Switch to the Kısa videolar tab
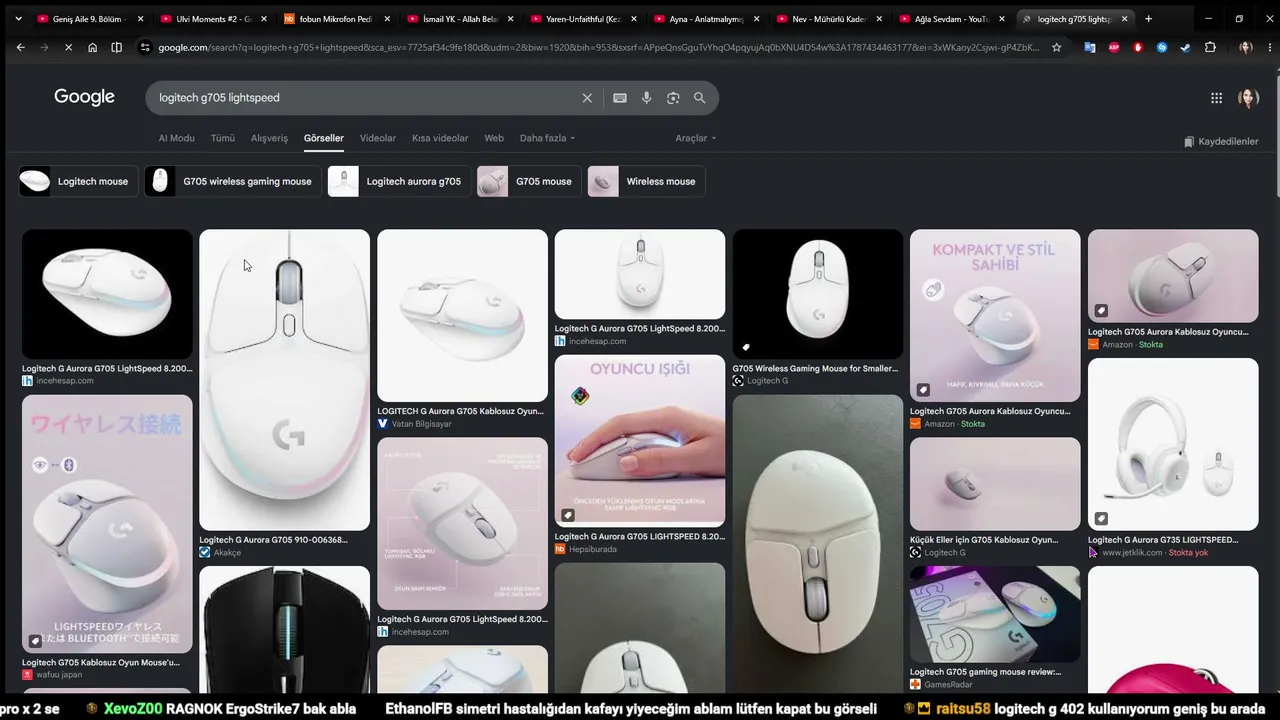The width and height of the screenshot is (1280, 720). click(x=440, y=138)
